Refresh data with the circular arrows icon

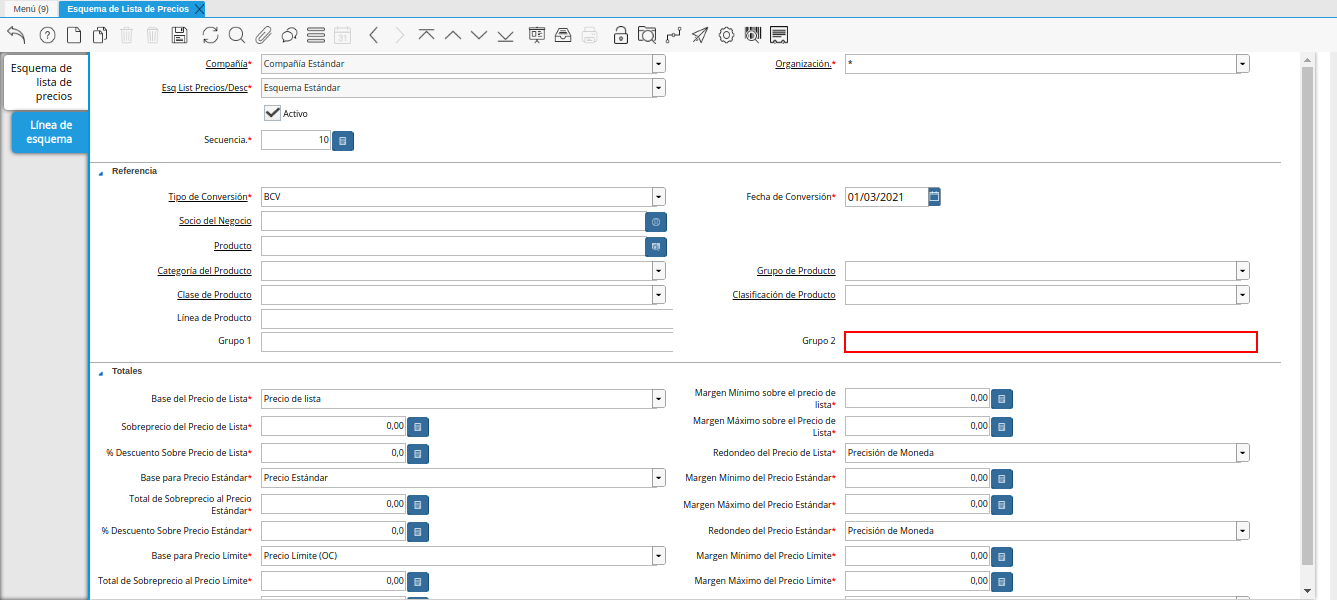pos(210,35)
